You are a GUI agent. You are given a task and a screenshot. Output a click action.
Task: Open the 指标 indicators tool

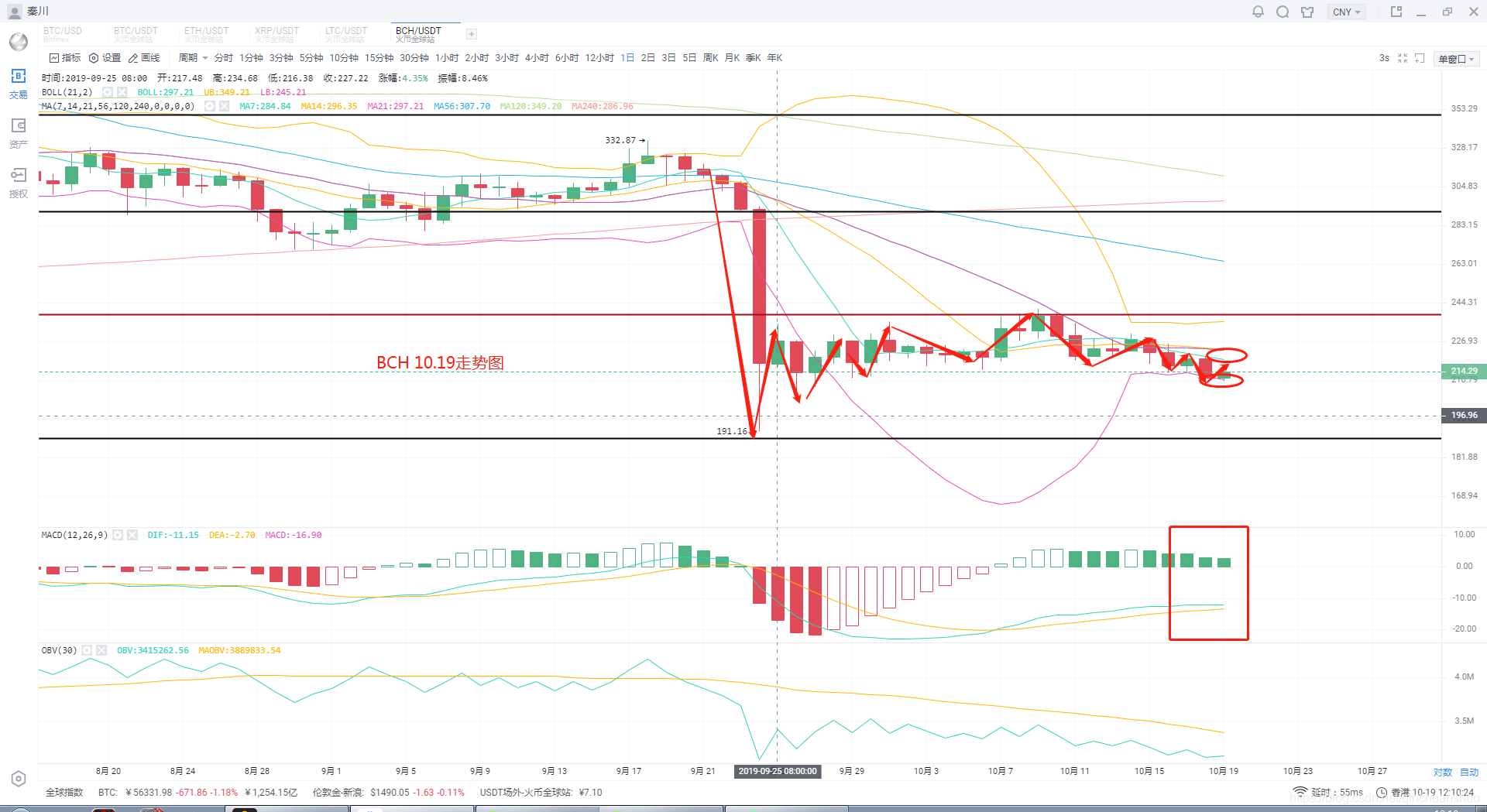(x=65, y=58)
